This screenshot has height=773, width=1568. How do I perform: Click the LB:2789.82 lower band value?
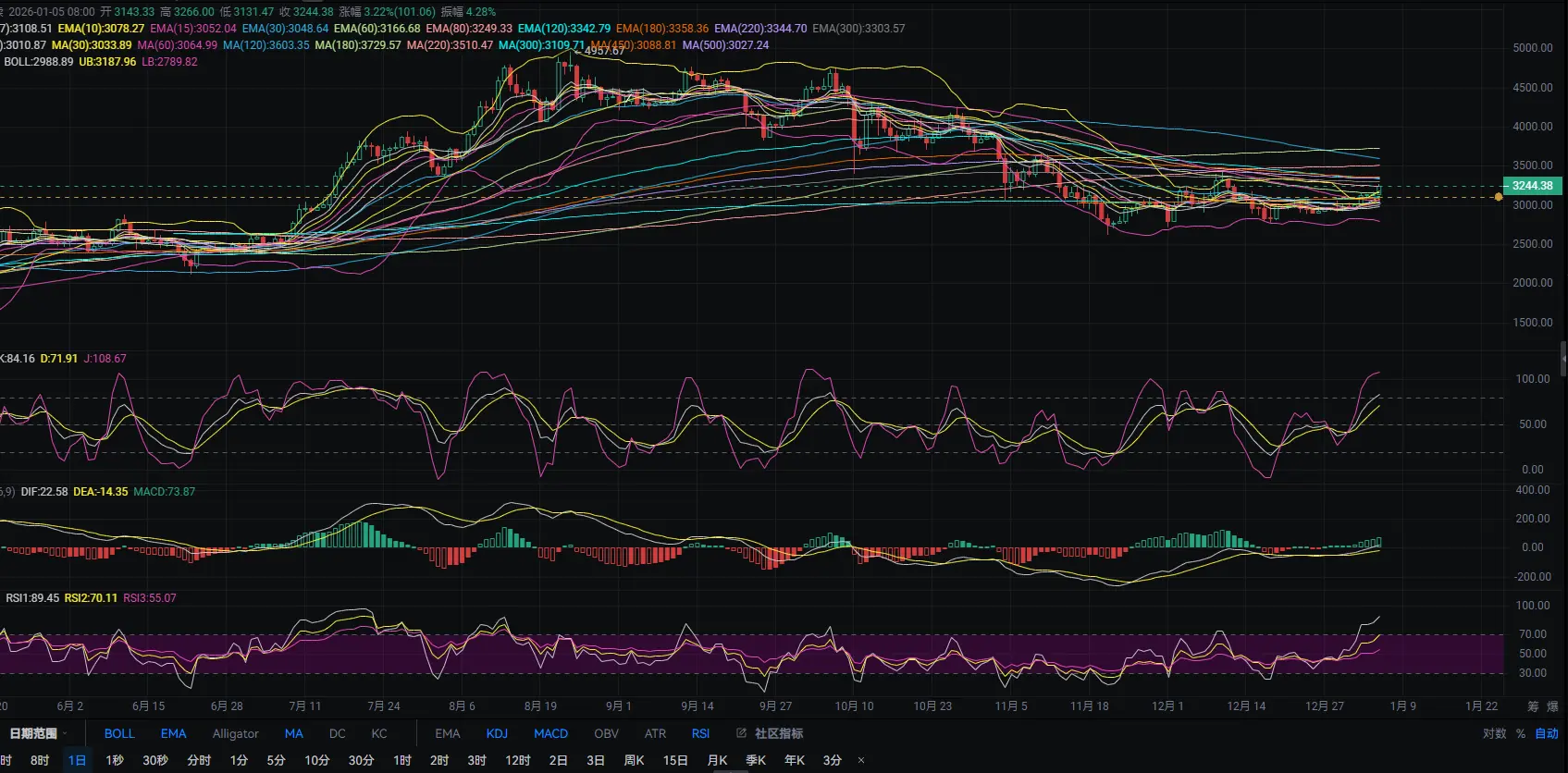point(169,62)
